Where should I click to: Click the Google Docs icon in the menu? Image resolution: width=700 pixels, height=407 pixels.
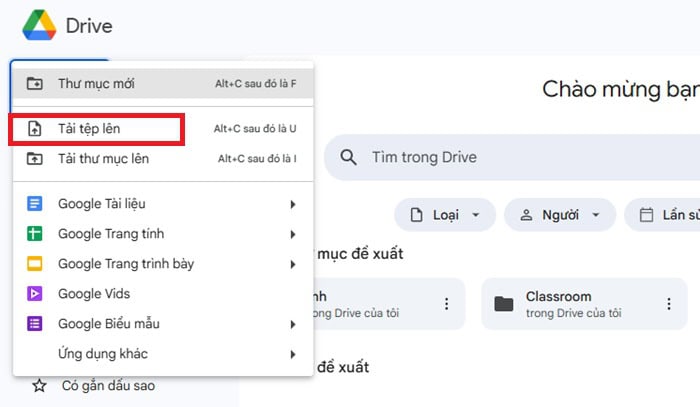pyautogui.click(x=34, y=204)
